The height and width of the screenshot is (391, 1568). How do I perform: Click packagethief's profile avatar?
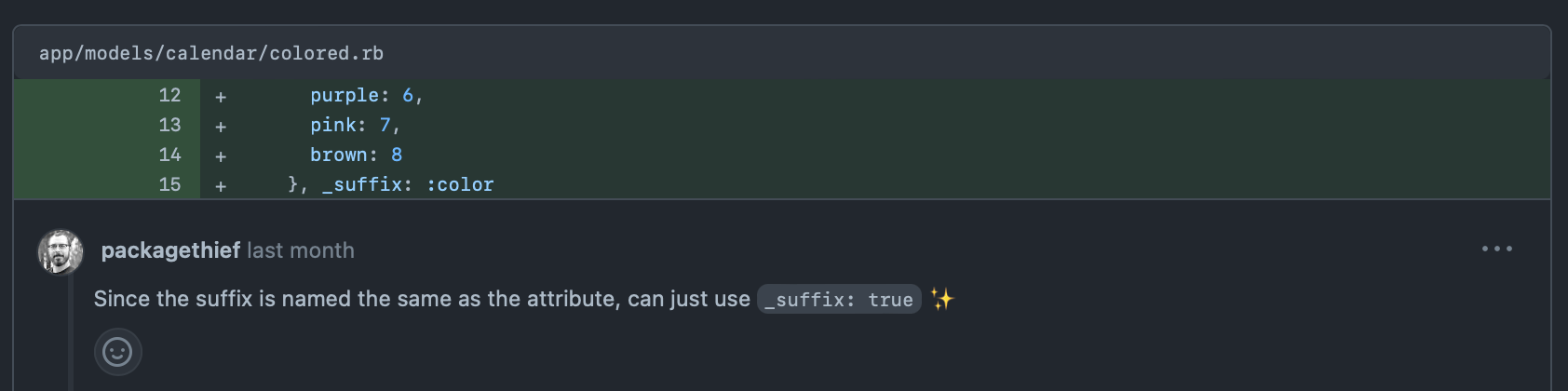61,251
